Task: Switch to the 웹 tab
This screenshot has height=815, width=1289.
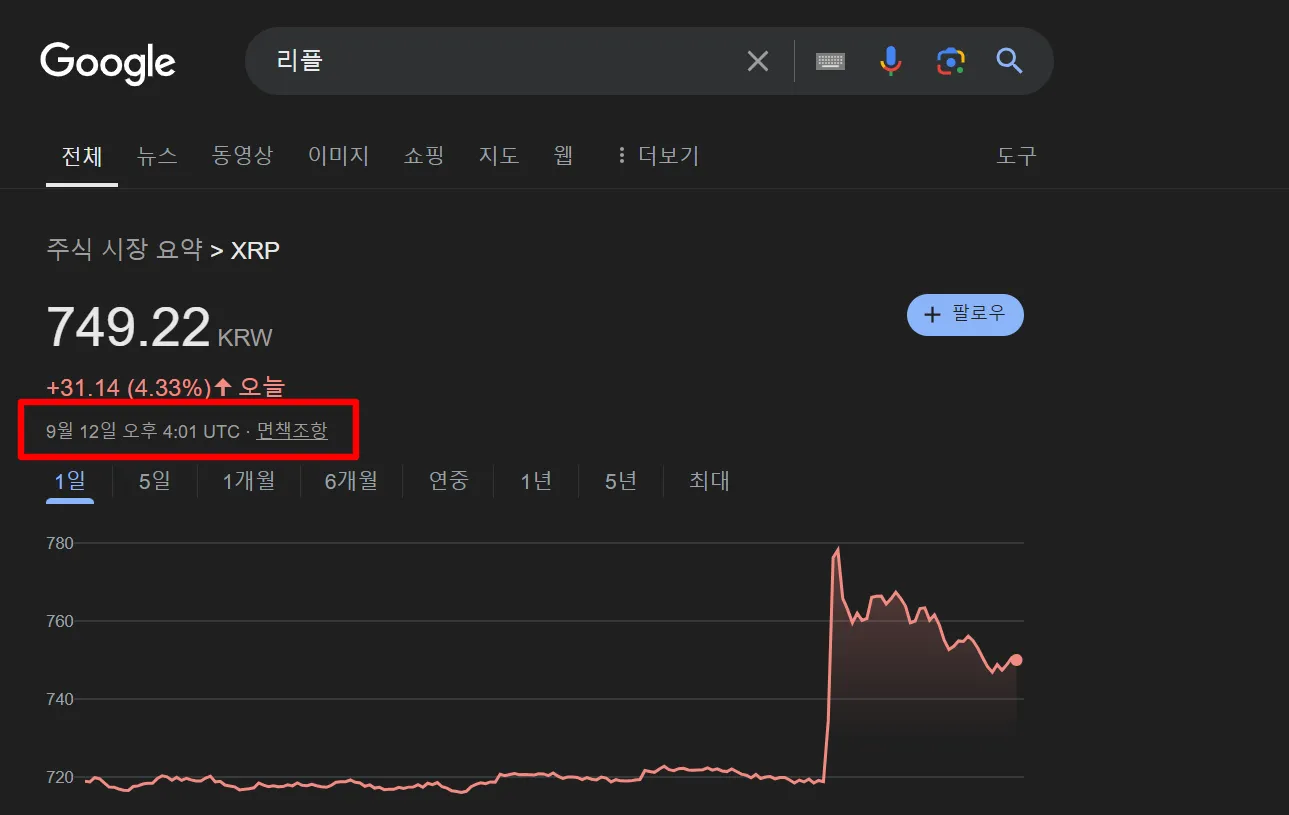Action: click(x=563, y=156)
